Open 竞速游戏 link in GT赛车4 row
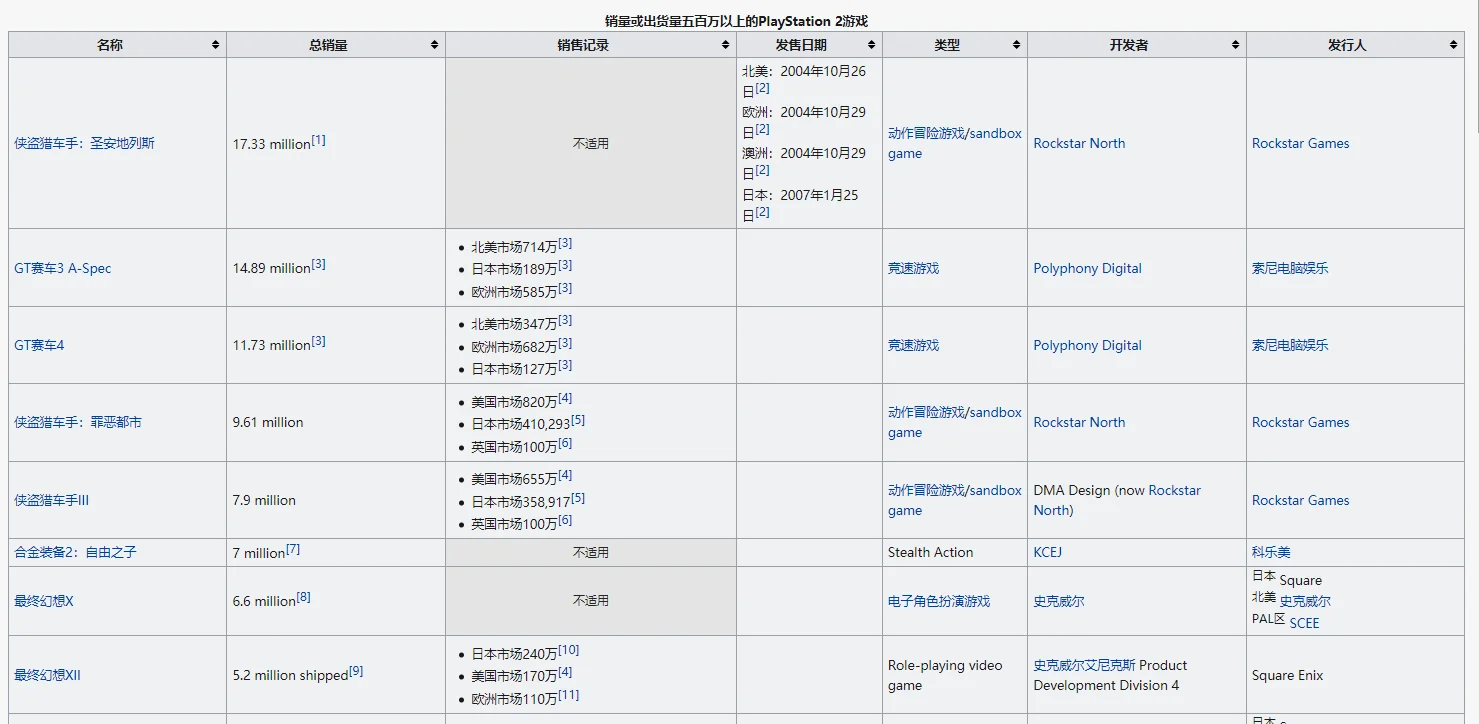Screen dimensions: 1479x724 click(913, 345)
